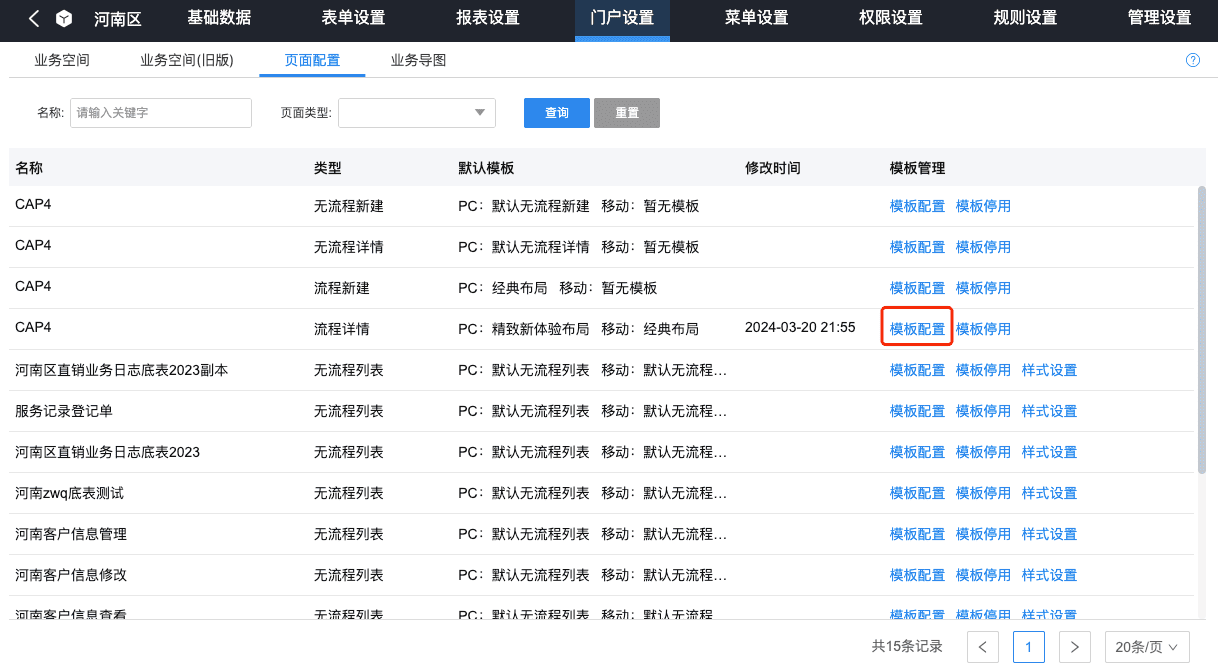Click 模板配置 for 河南区直销业务日志底表2023副本
Image resolution: width=1218 pixels, height=672 pixels.
tap(917, 370)
